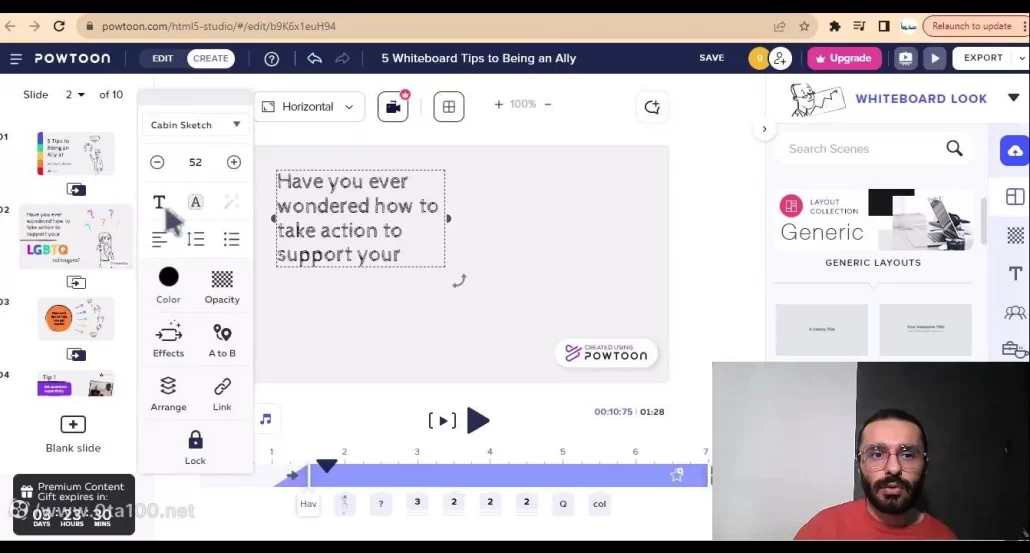Click the Upgrade button
The image size is (1030, 553).
tap(845, 58)
